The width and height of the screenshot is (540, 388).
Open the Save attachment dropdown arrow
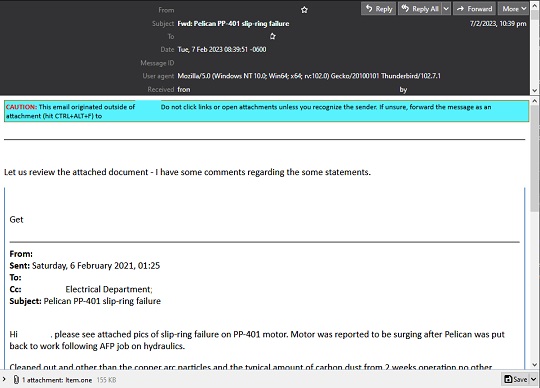[533, 379]
